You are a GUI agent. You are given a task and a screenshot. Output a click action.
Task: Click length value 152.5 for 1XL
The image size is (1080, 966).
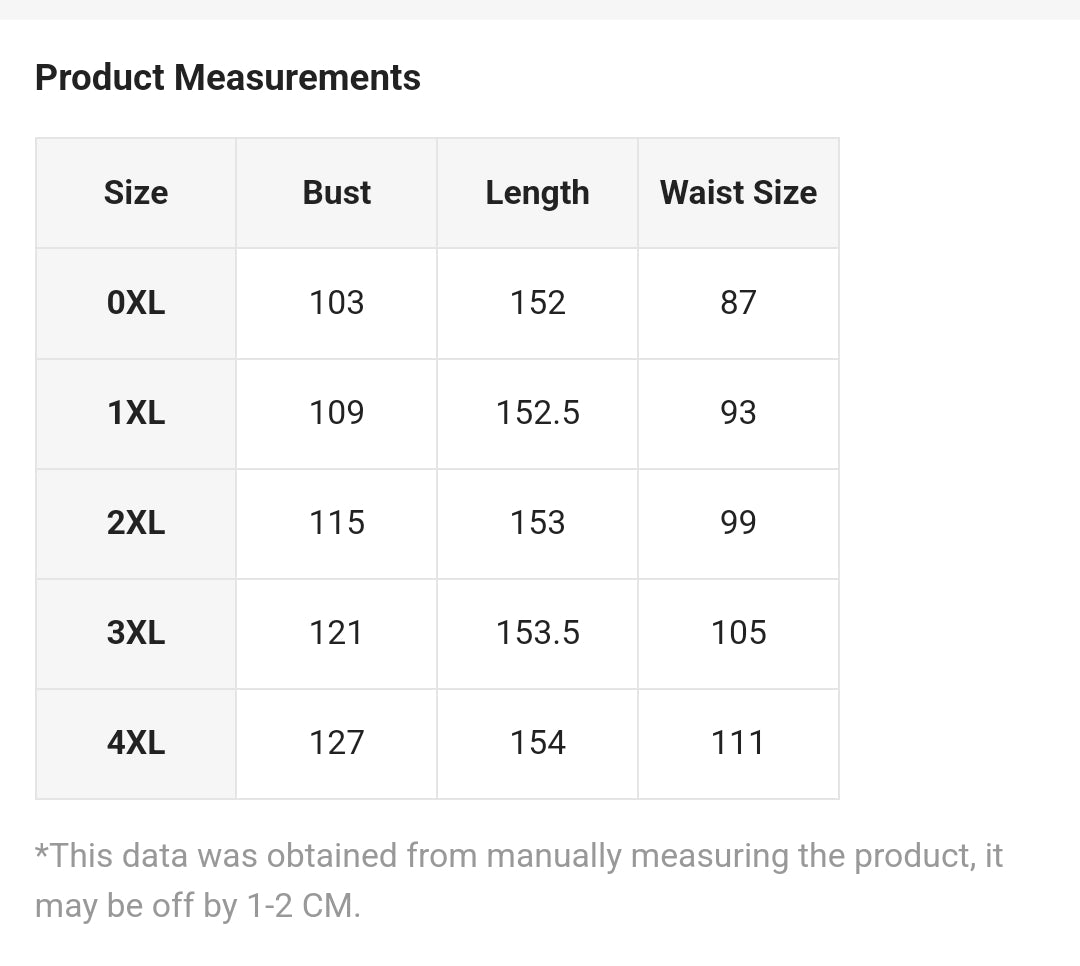tap(537, 413)
